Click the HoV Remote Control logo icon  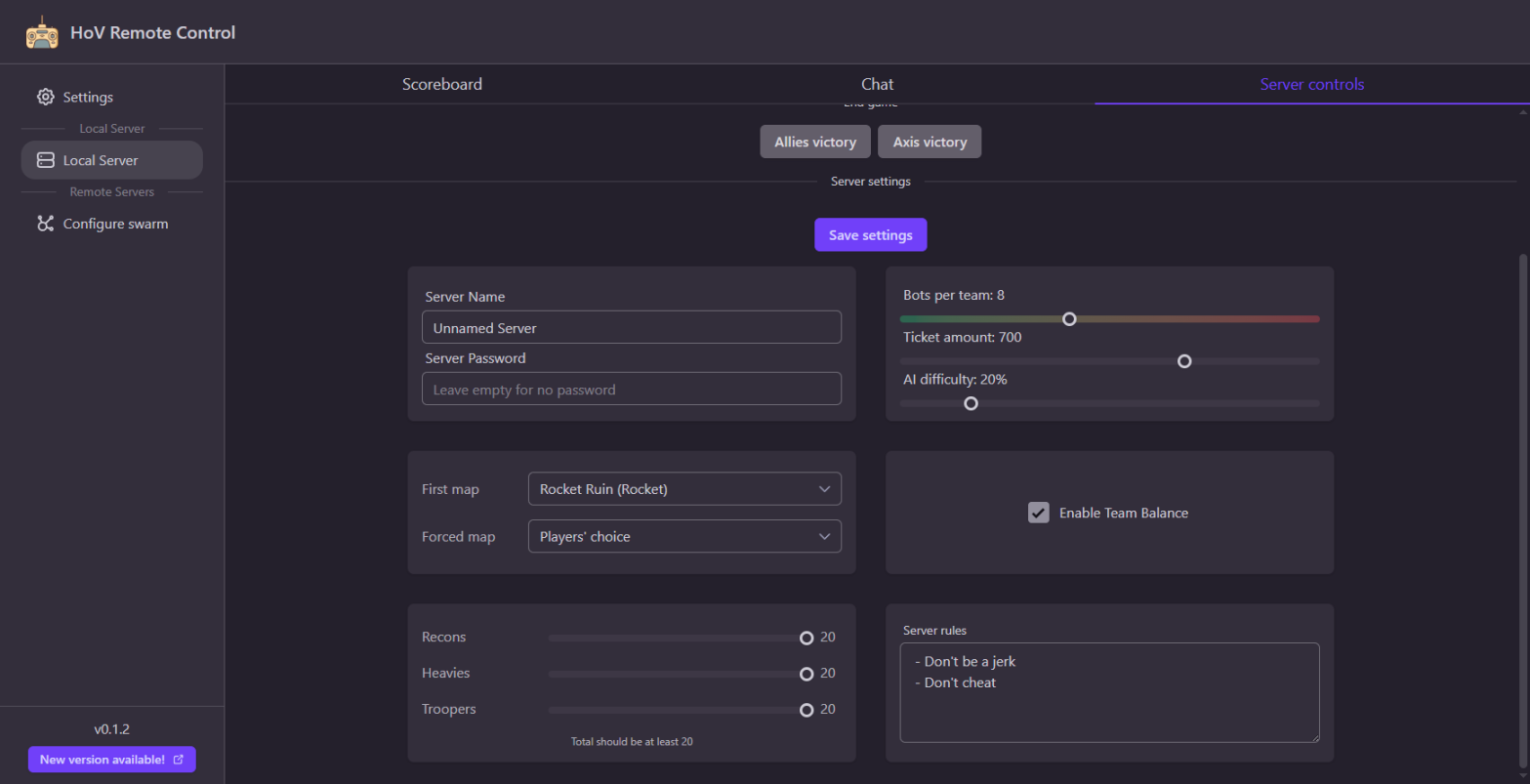(x=42, y=32)
